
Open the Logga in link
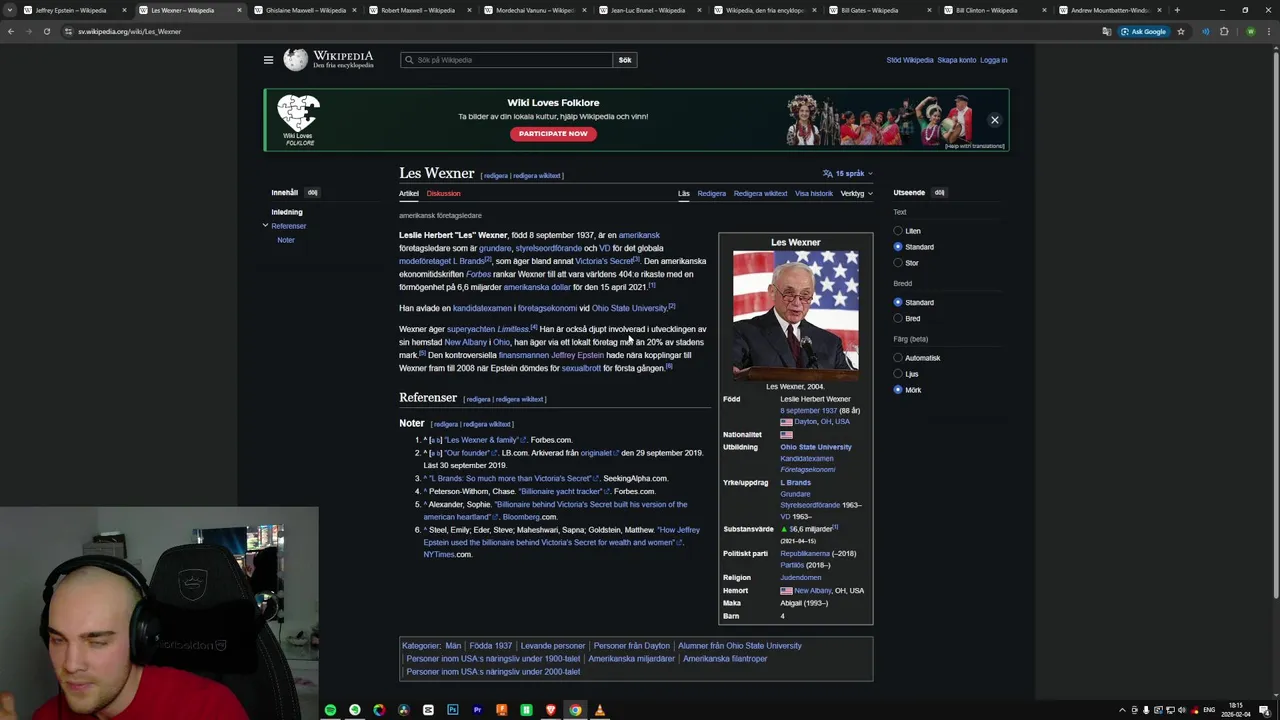[x=993, y=60]
